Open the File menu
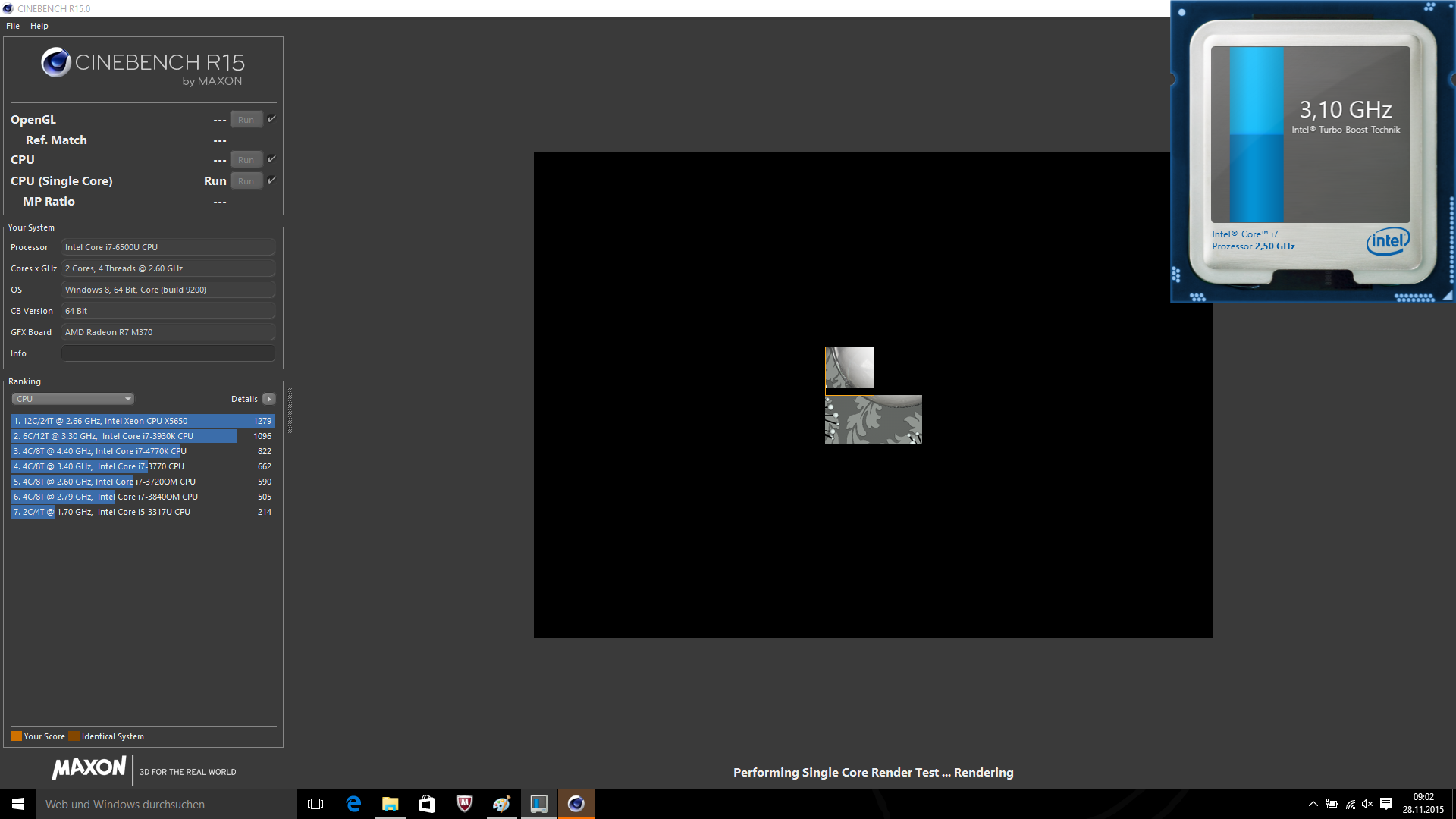This screenshot has height=819, width=1456. pos(13,26)
